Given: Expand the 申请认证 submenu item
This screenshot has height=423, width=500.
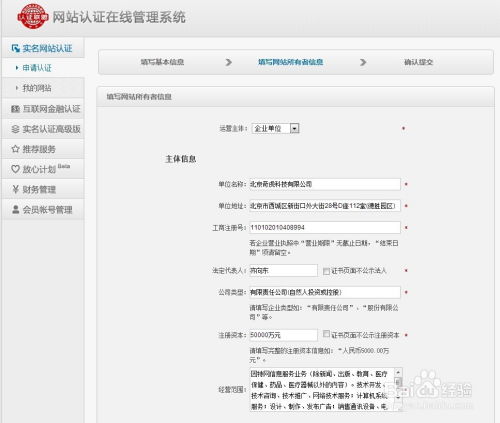Looking at the screenshot, I should point(37,68).
